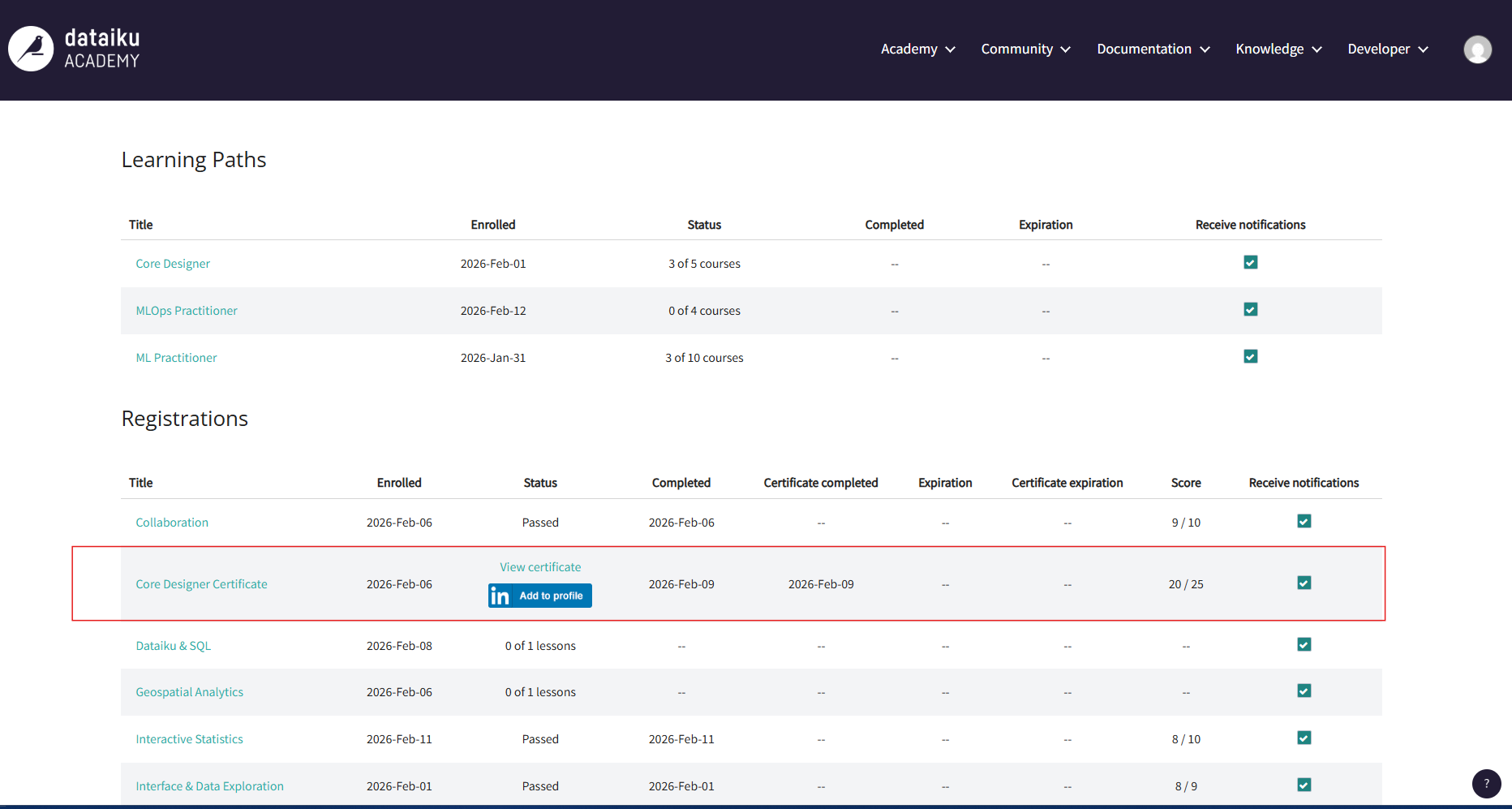Open the user profile avatar
1512x809 pixels.
[x=1477, y=49]
